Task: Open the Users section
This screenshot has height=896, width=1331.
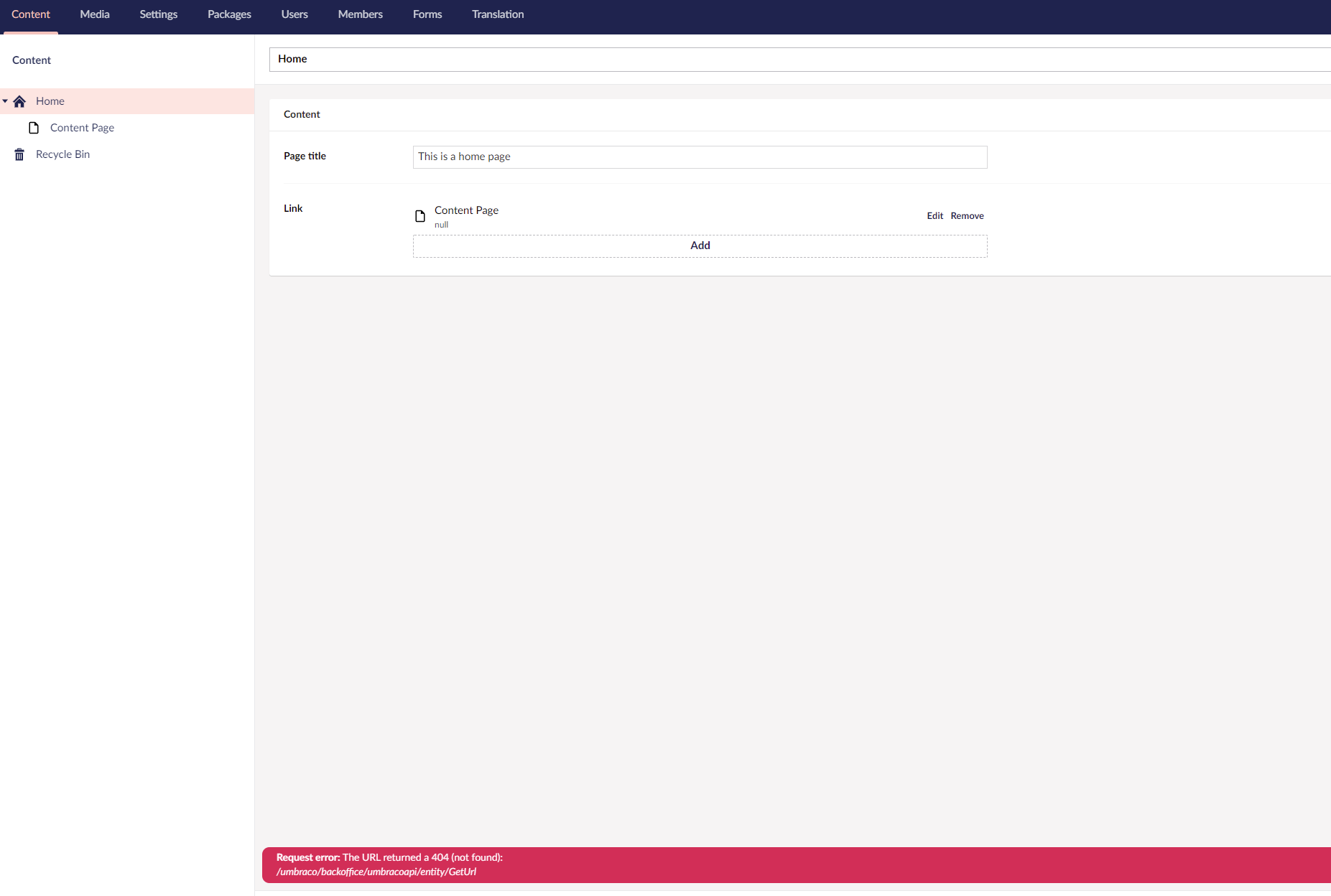Action: pyautogui.click(x=294, y=14)
